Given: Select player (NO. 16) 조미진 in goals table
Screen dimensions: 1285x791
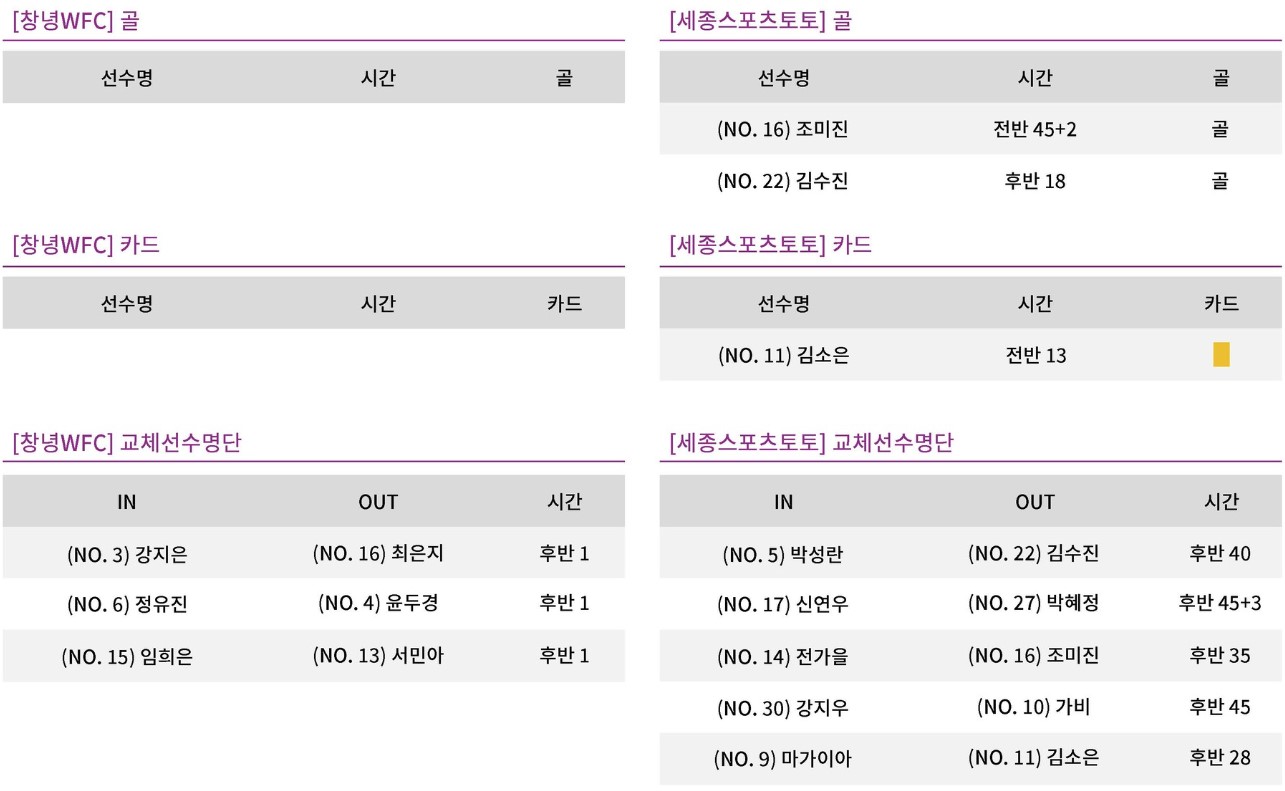Looking at the screenshot, I should 783,129.
